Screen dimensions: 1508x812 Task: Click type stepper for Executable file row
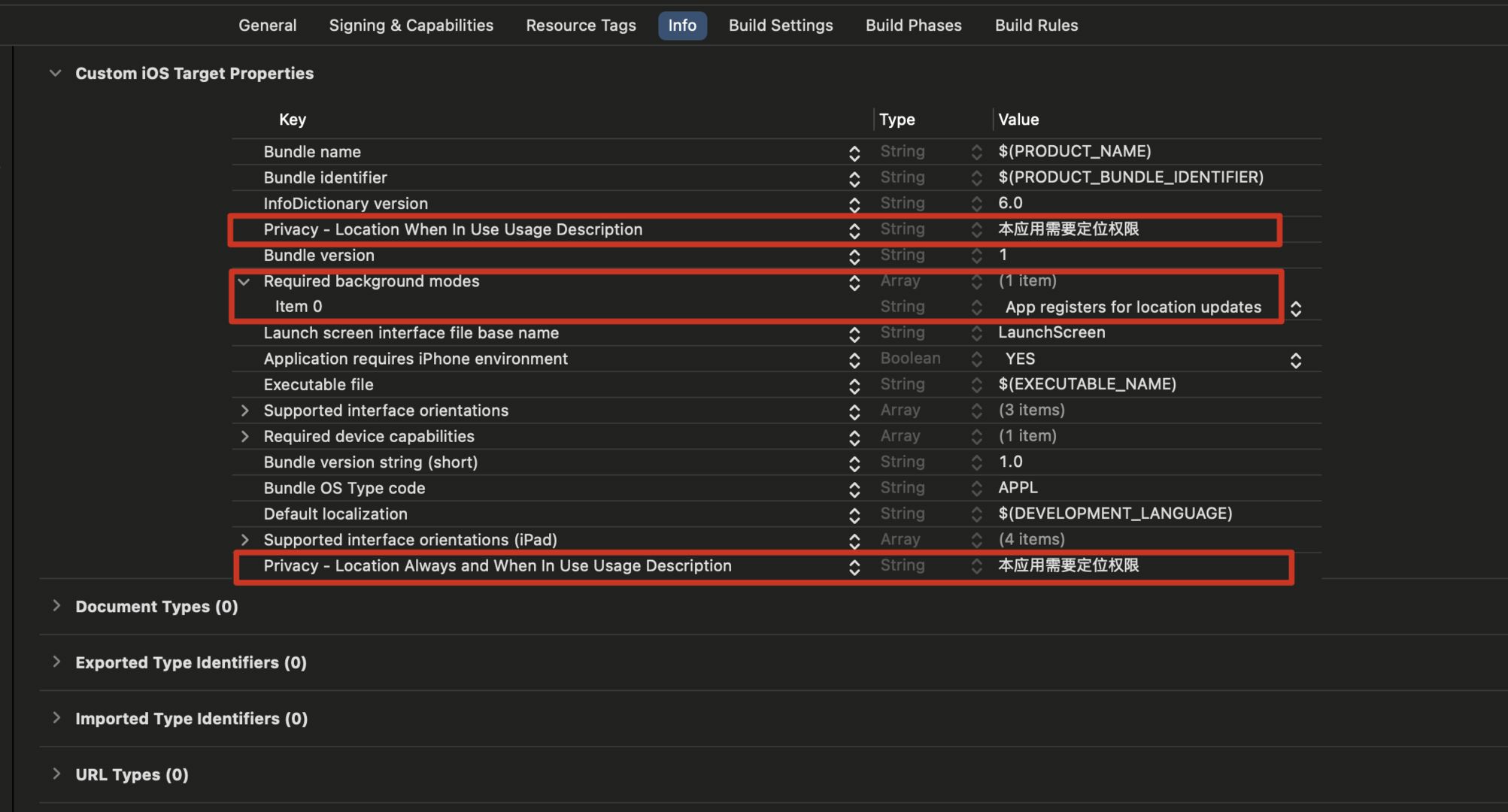coord(976,385)
